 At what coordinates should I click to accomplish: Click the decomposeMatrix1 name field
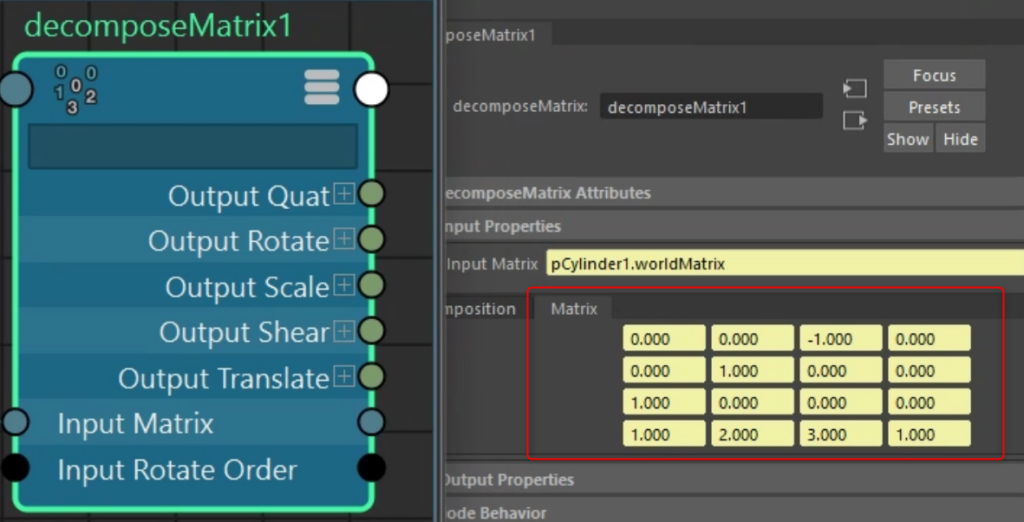711,107
